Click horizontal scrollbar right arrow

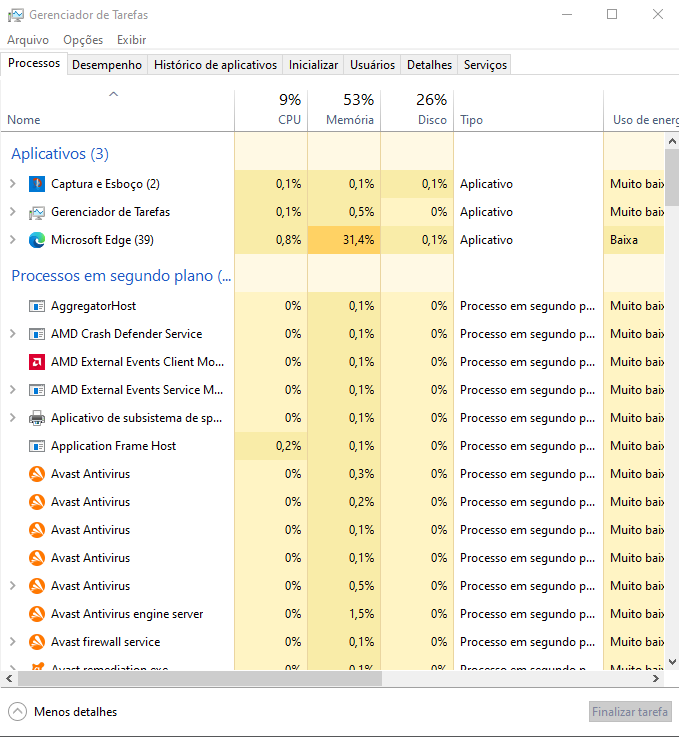[x=656, y=678]
